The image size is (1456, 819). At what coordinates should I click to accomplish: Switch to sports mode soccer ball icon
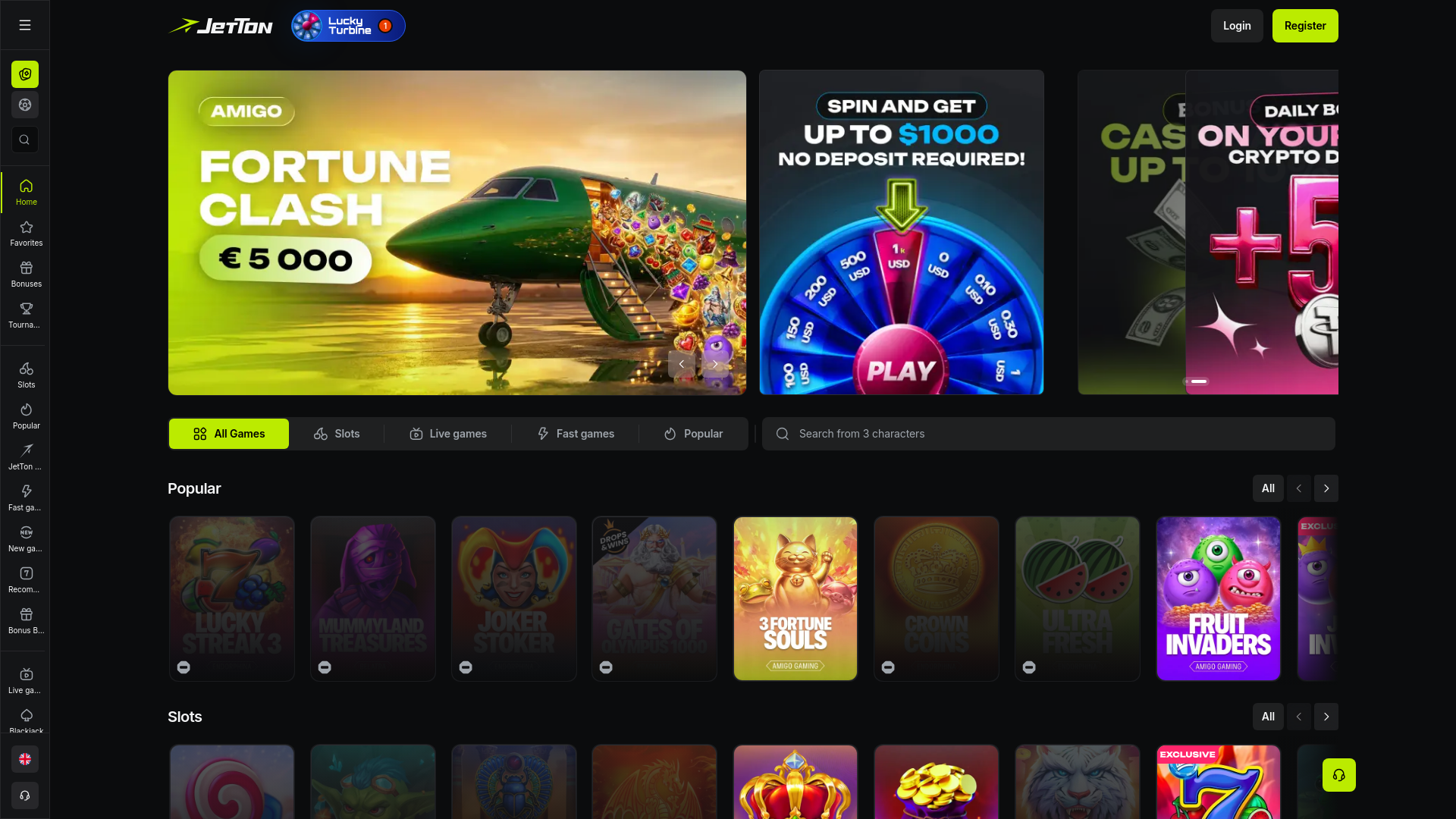tap(25, 105)
